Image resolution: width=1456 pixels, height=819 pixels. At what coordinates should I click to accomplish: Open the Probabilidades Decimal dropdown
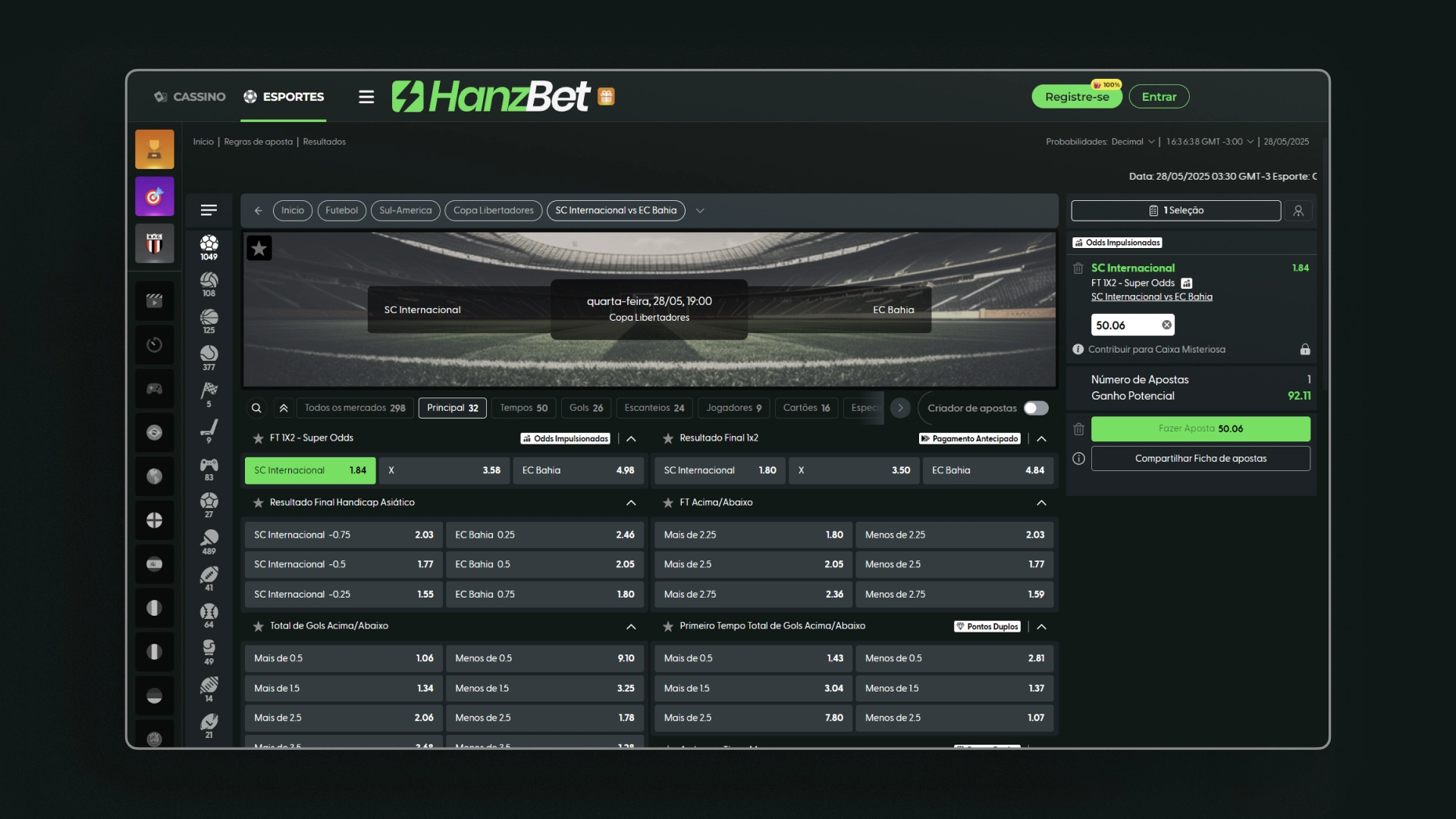(x=1134, y=142)
